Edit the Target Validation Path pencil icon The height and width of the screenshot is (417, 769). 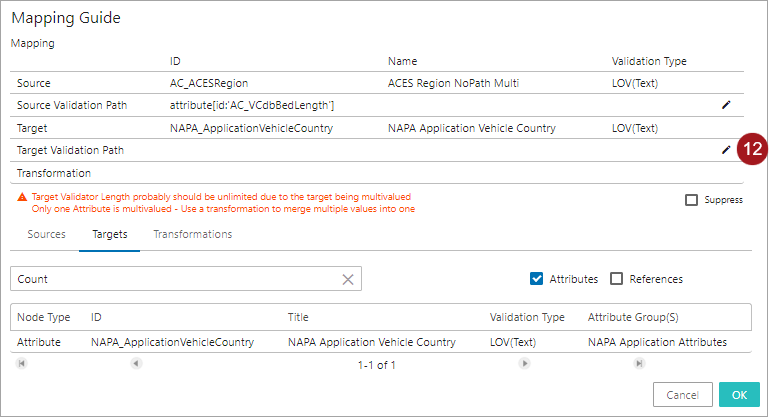tap(726, 150)
